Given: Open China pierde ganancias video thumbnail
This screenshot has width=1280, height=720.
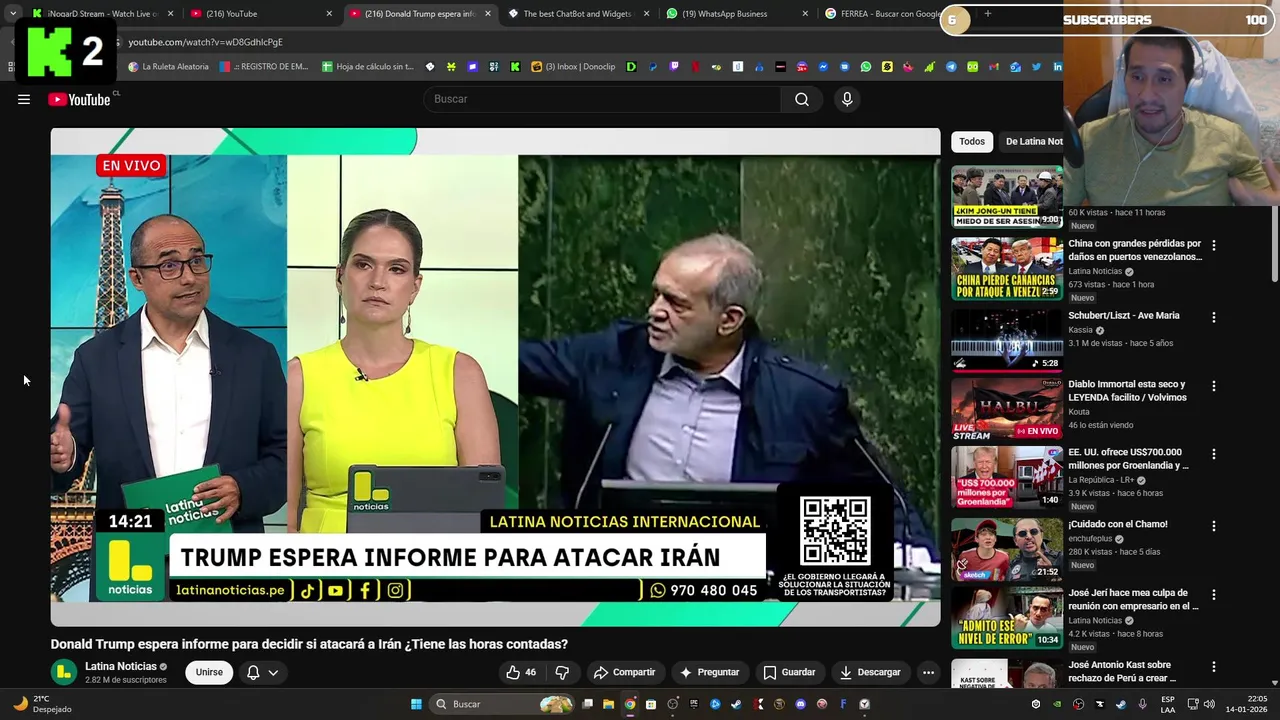Looking at the screenshot, I should (x=1006, y=268).
